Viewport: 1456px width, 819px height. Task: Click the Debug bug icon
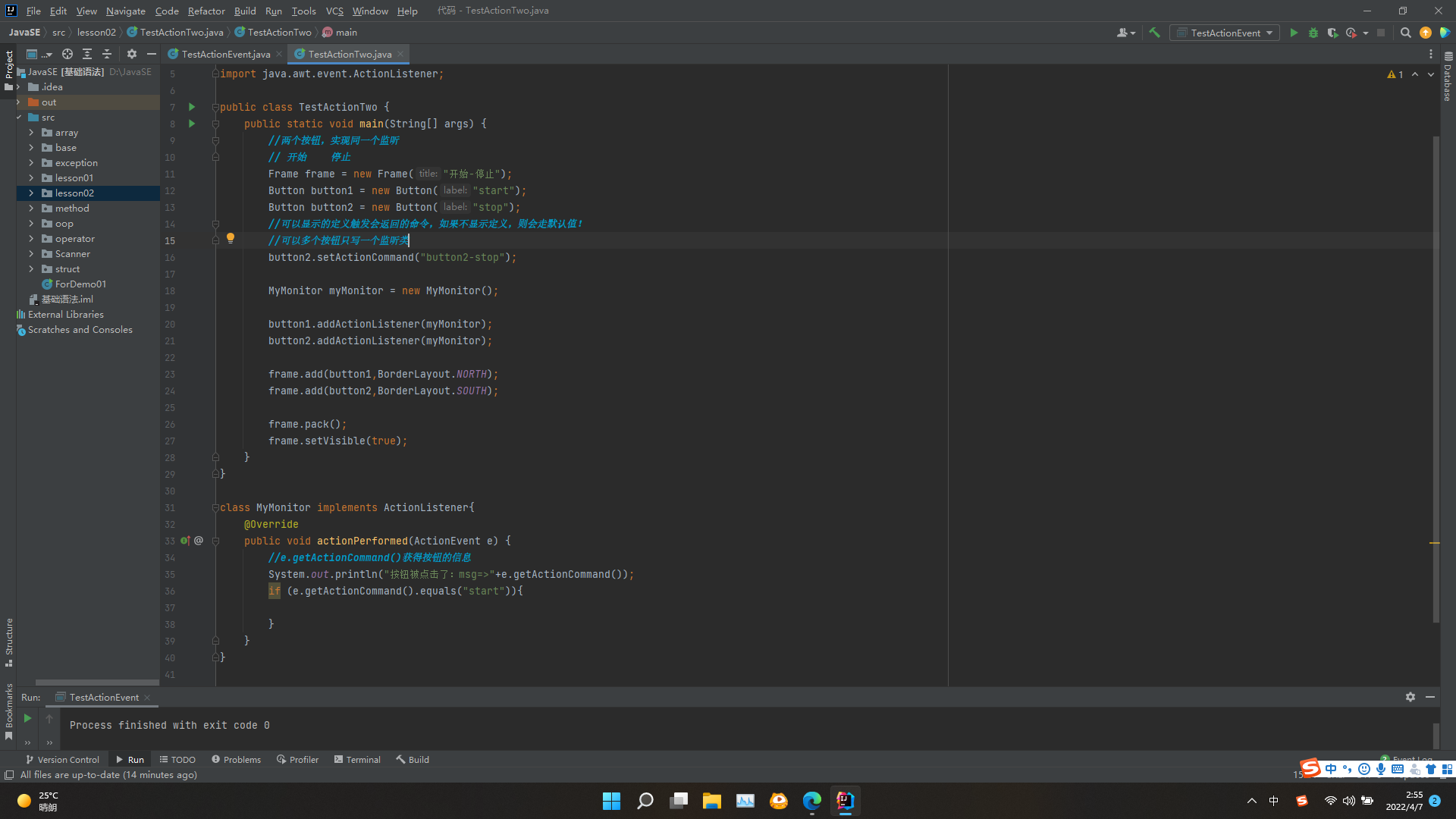coord(1313,33)
